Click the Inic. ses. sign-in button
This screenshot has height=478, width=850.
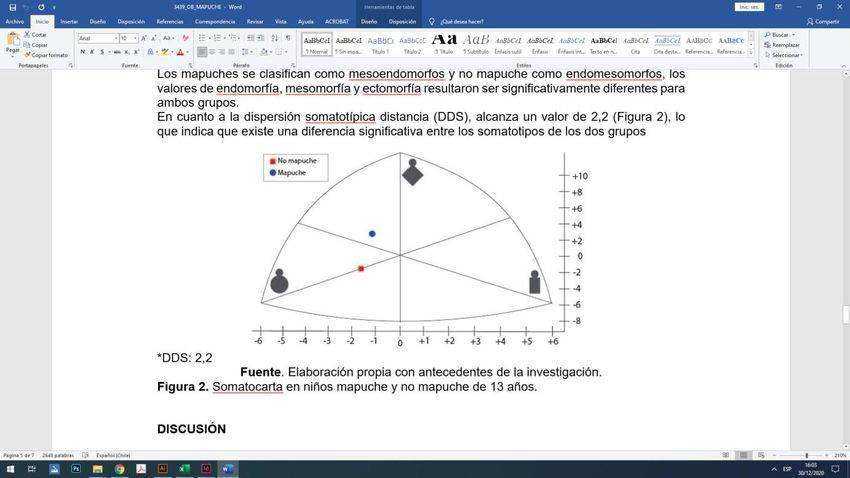[749, 7]
